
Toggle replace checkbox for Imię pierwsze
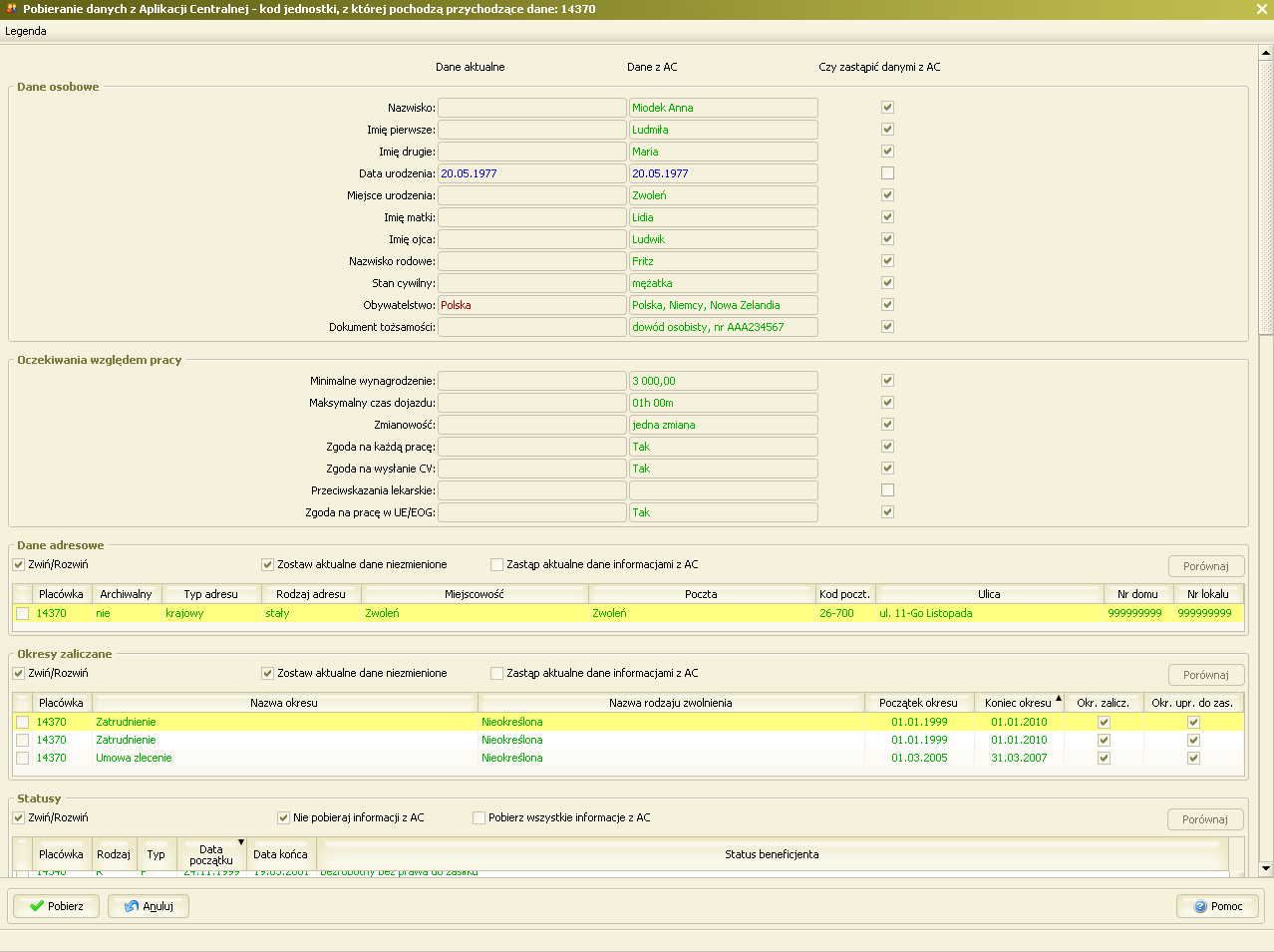point(887,130)
